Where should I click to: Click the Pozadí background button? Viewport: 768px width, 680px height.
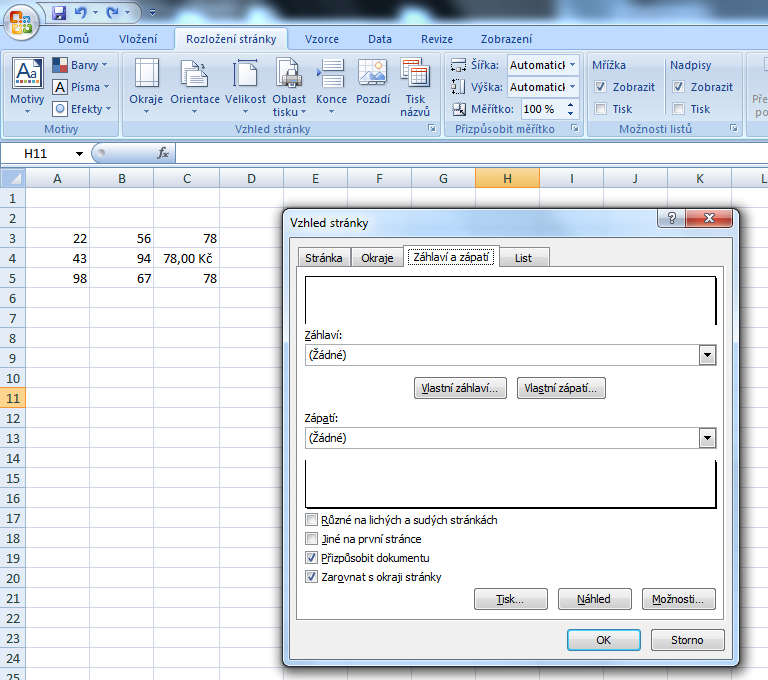[x=373, y=82]
